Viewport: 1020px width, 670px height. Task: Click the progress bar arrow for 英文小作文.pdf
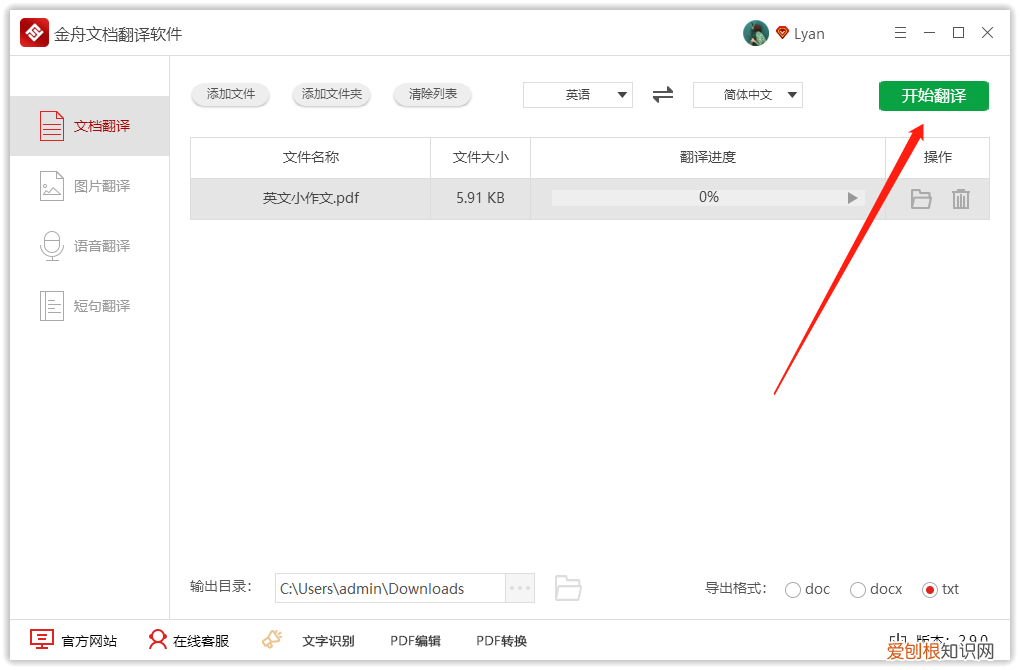click(x=852, y=197)
